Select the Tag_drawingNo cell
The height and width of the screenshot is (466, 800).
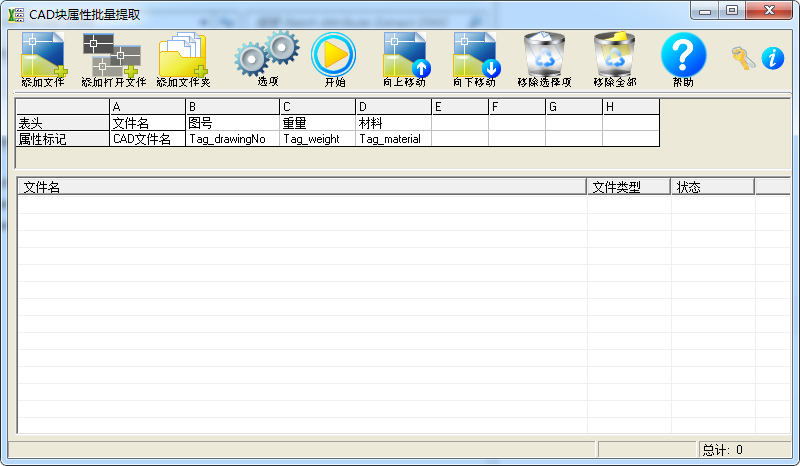coord(232,140)
